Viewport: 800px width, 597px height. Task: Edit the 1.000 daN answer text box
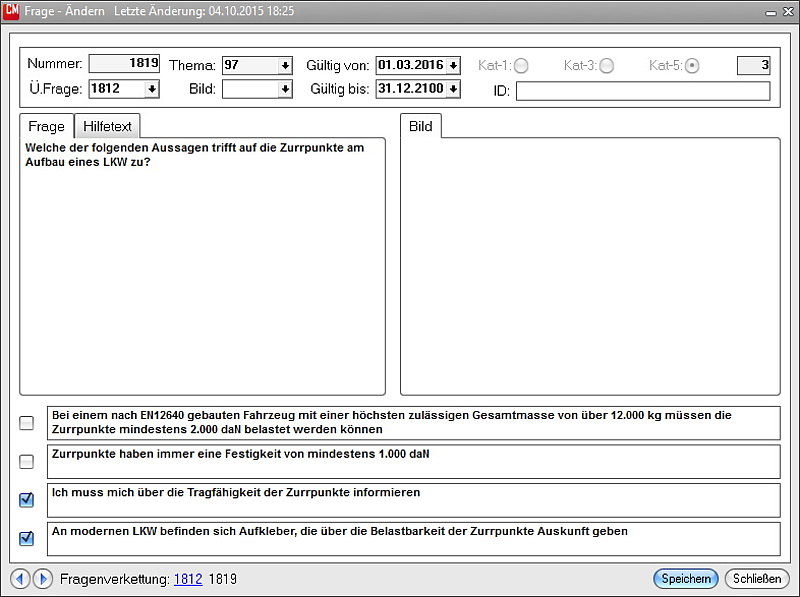click(414, 461)
